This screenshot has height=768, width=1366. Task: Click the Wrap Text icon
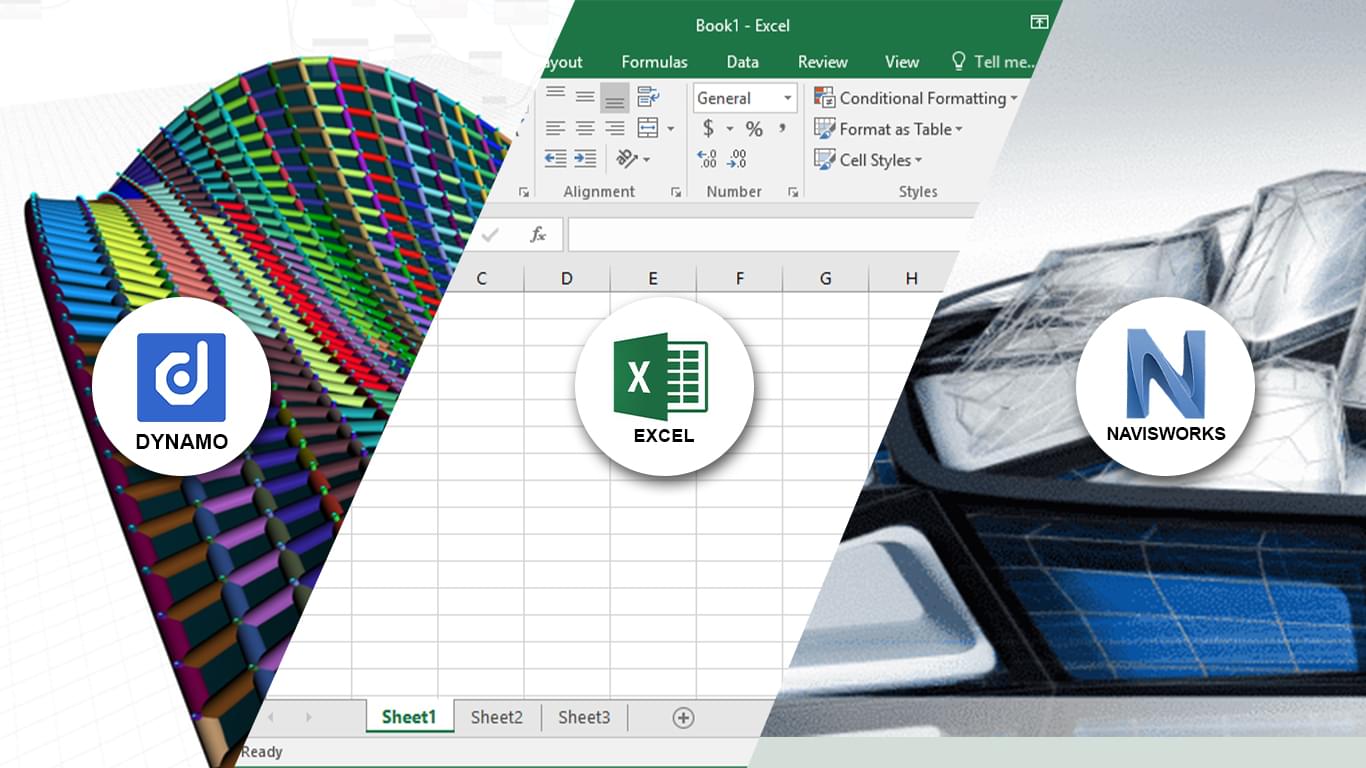648,97
